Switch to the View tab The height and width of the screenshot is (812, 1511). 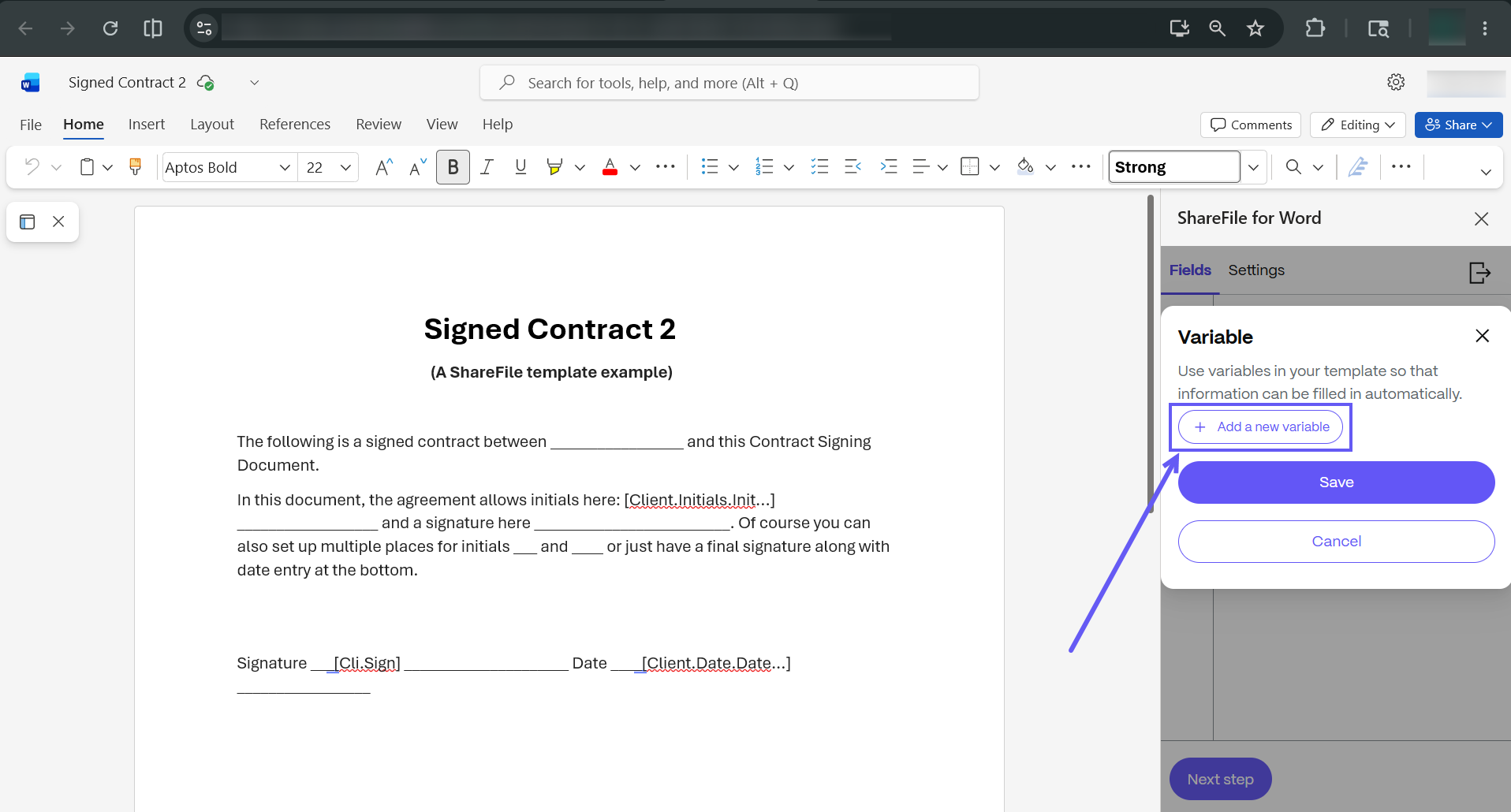[442, 125]
